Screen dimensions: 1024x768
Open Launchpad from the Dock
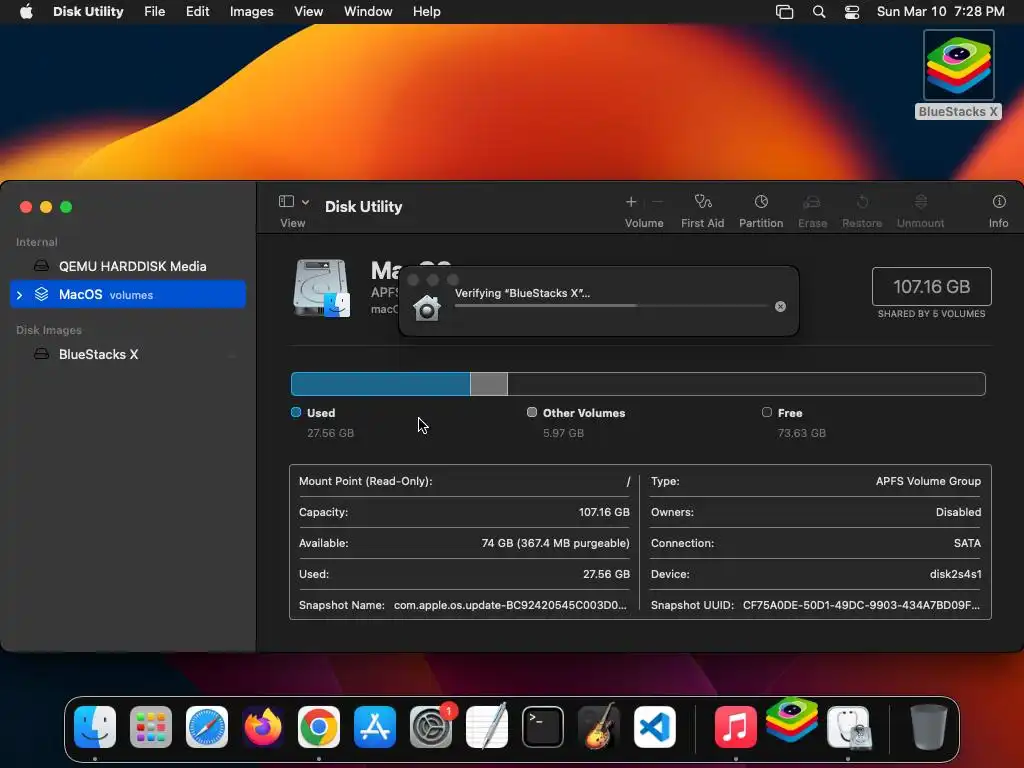click(151, 727)
